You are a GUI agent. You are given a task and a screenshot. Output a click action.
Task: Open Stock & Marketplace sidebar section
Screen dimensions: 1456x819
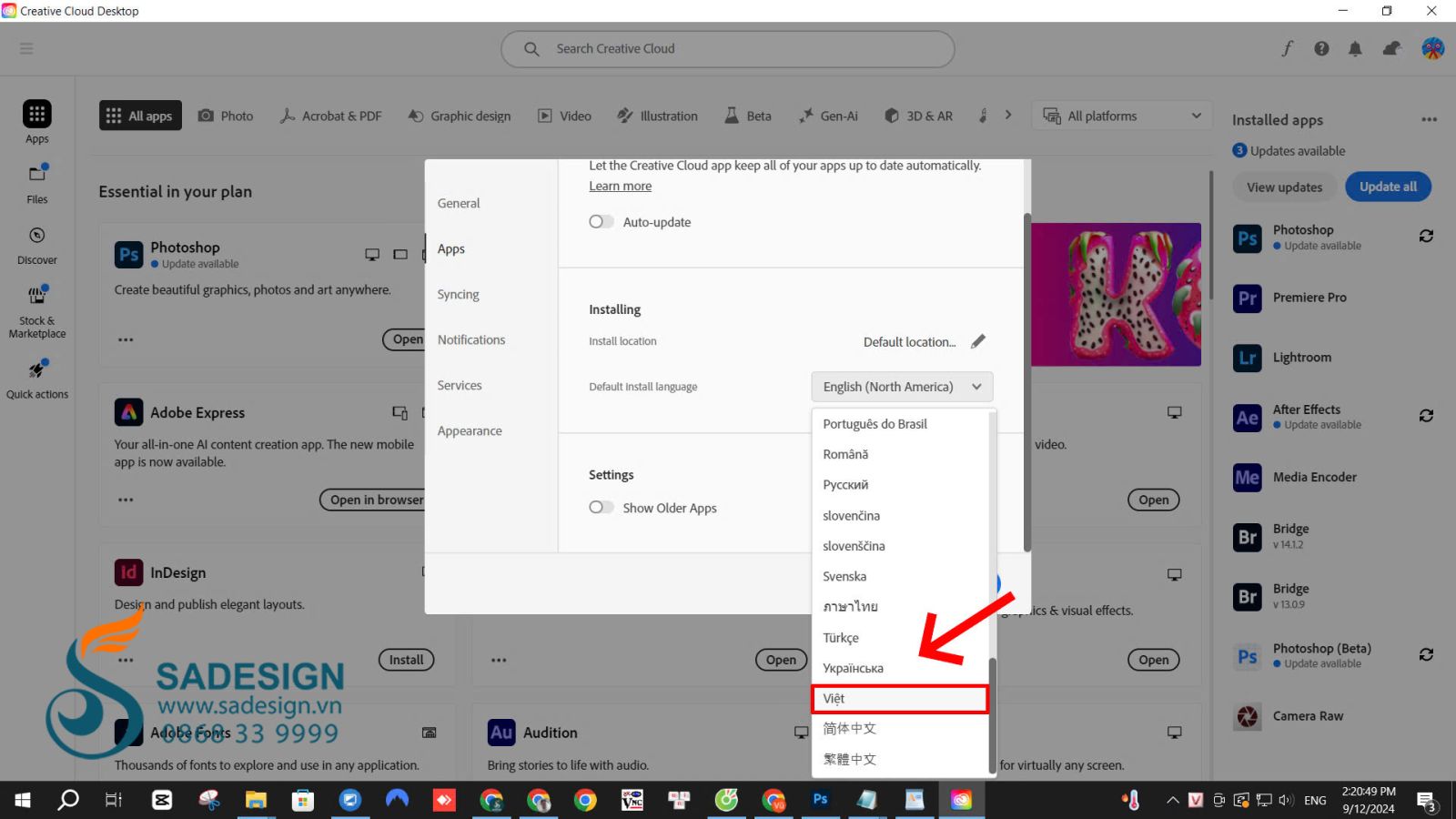pos(37,312)
